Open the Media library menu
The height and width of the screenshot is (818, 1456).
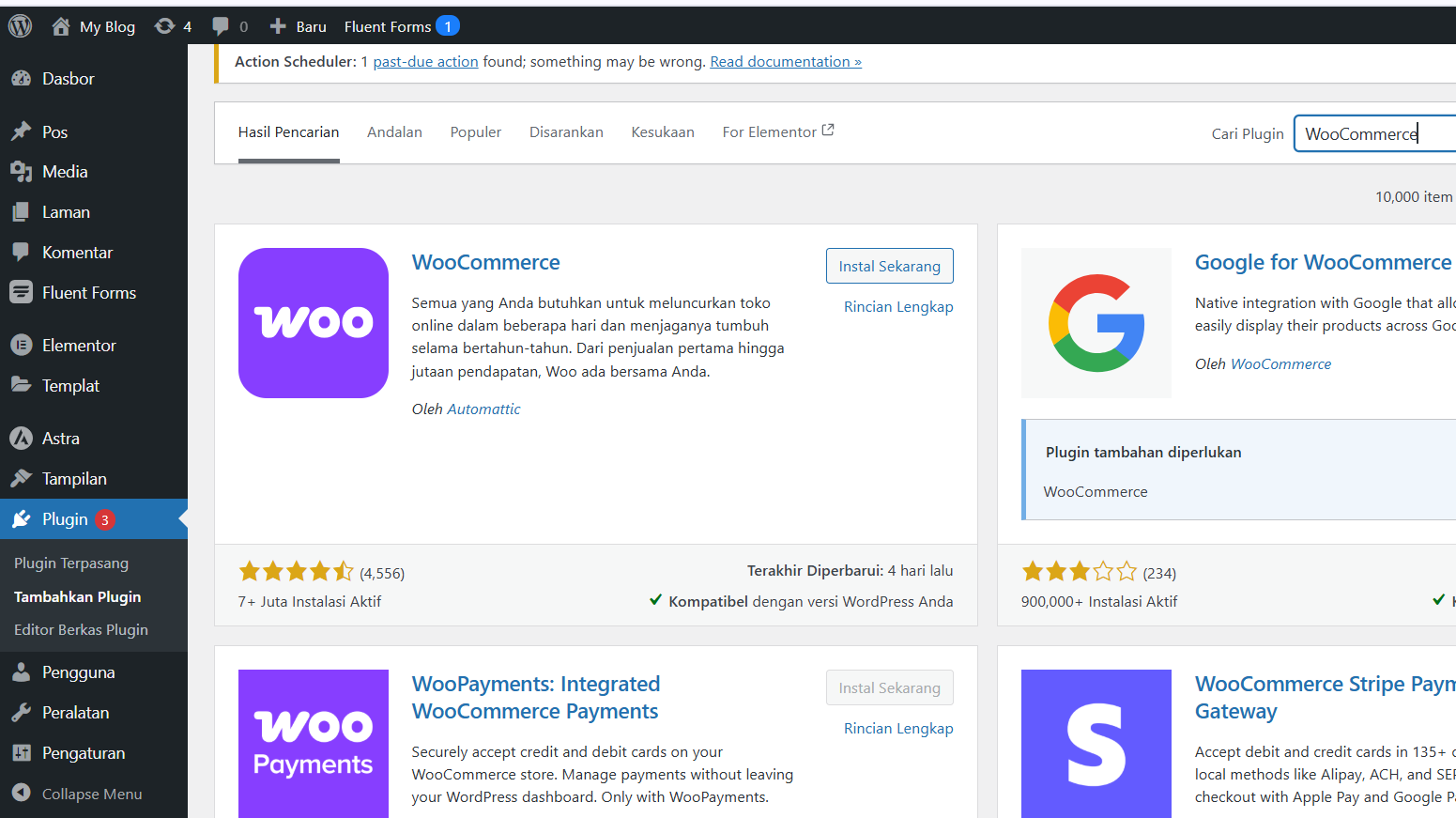point(64,172)
